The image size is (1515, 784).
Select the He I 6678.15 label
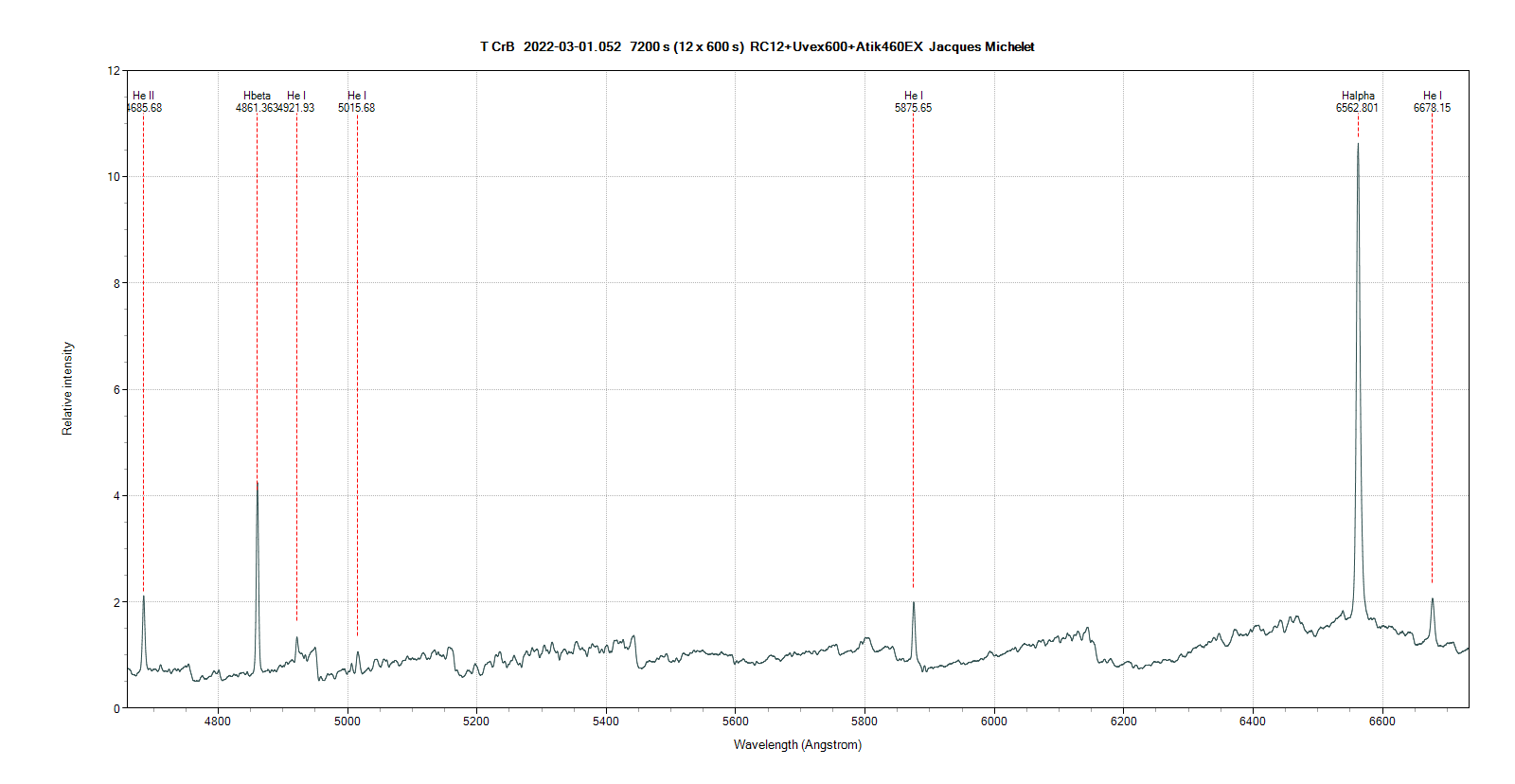coord(1432,101)
